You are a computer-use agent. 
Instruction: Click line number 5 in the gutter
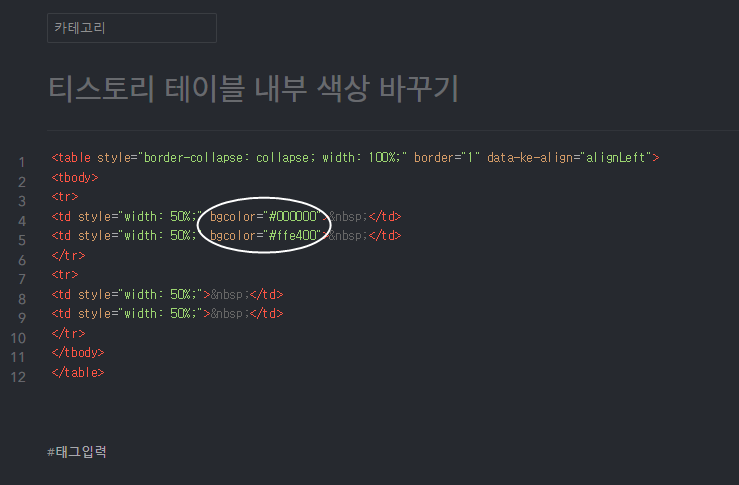click(22, 240)
